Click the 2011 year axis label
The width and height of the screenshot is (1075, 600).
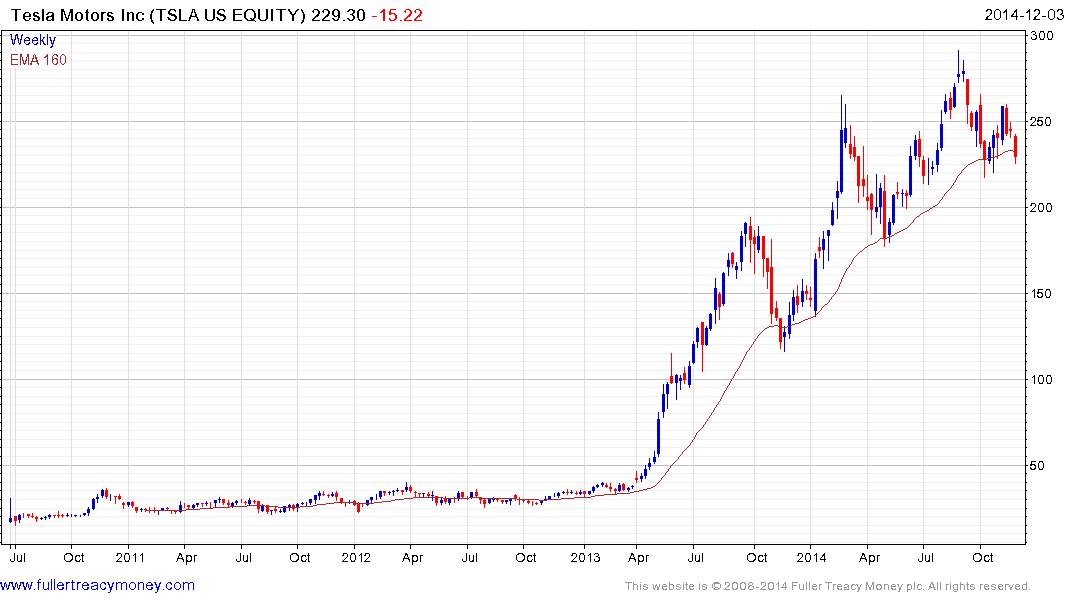tap(130, 557)
